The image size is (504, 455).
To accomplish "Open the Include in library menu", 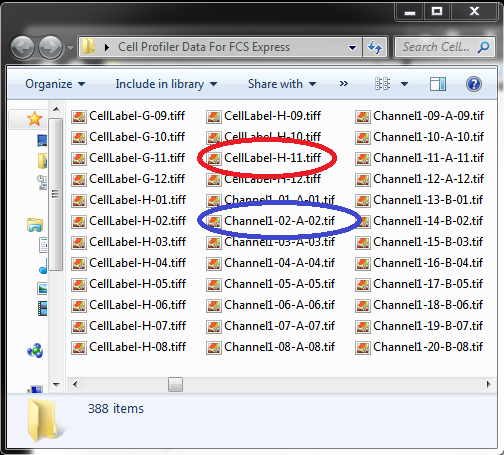I will 166,84.
